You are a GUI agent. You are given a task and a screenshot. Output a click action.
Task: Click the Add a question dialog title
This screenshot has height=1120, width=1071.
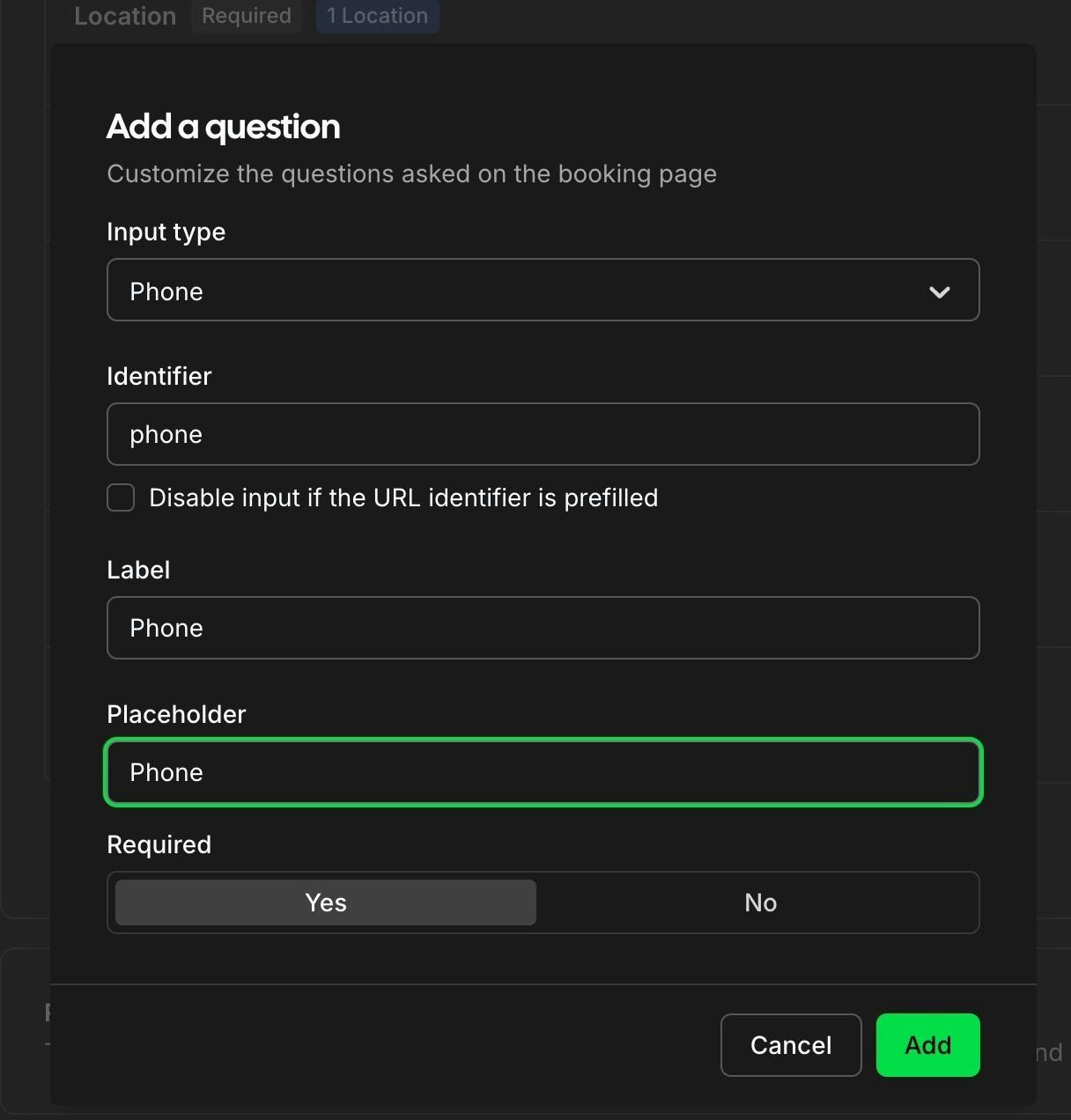223,127
